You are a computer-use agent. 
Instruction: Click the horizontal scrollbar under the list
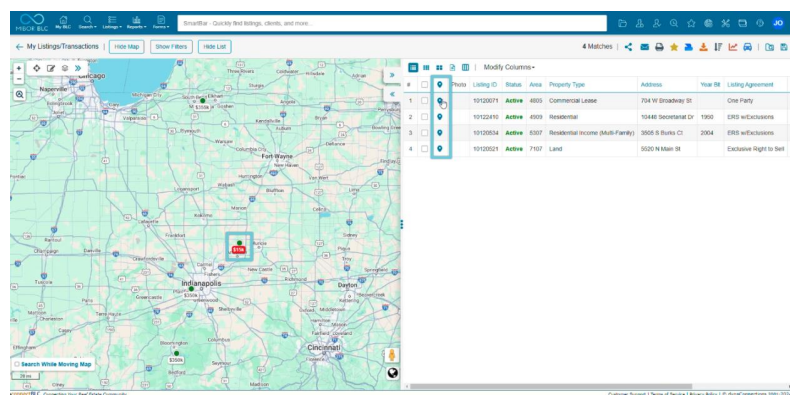point(550,387)
